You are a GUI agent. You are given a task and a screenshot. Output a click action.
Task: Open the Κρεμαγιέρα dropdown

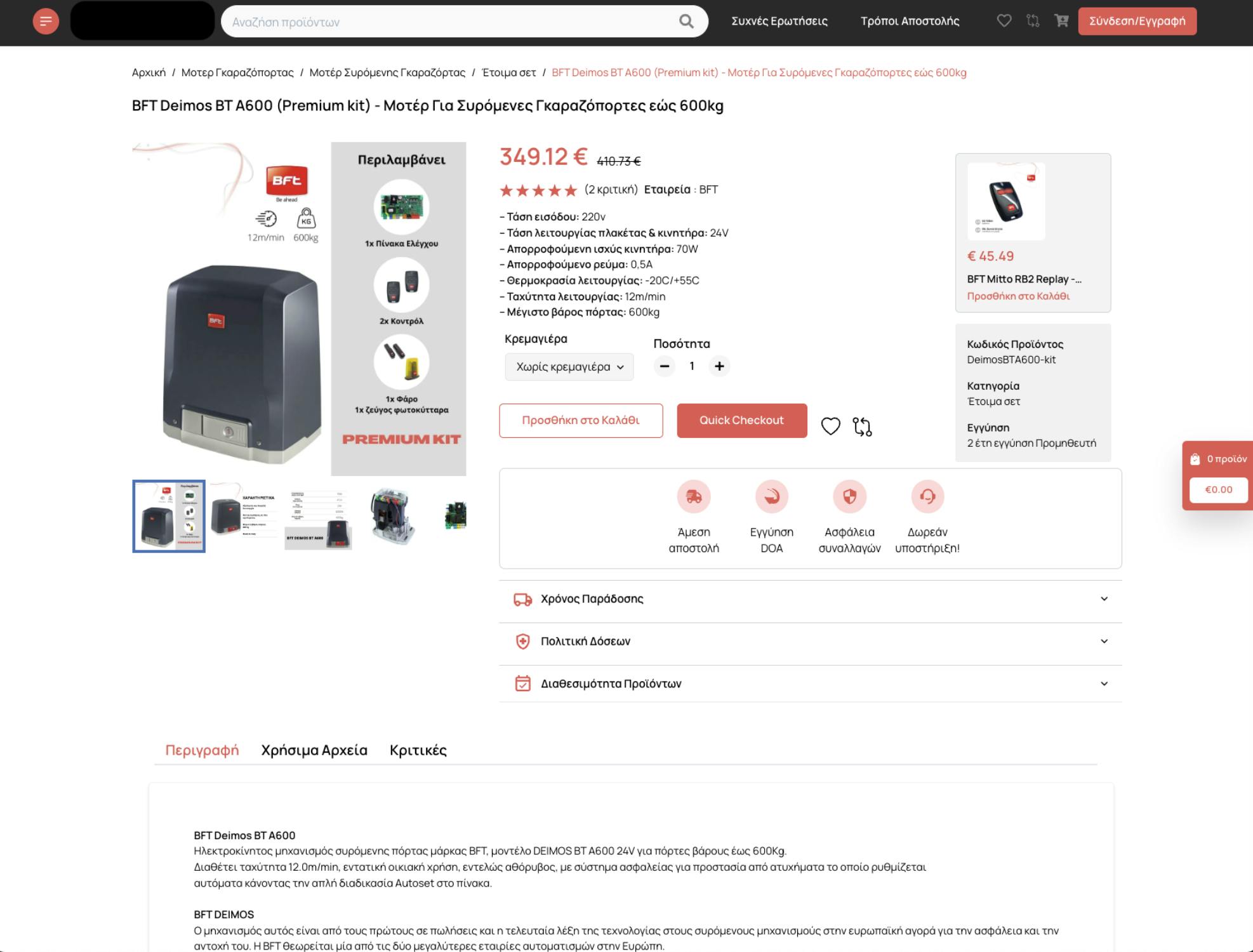pyautogui.click(x=569, y=367)
